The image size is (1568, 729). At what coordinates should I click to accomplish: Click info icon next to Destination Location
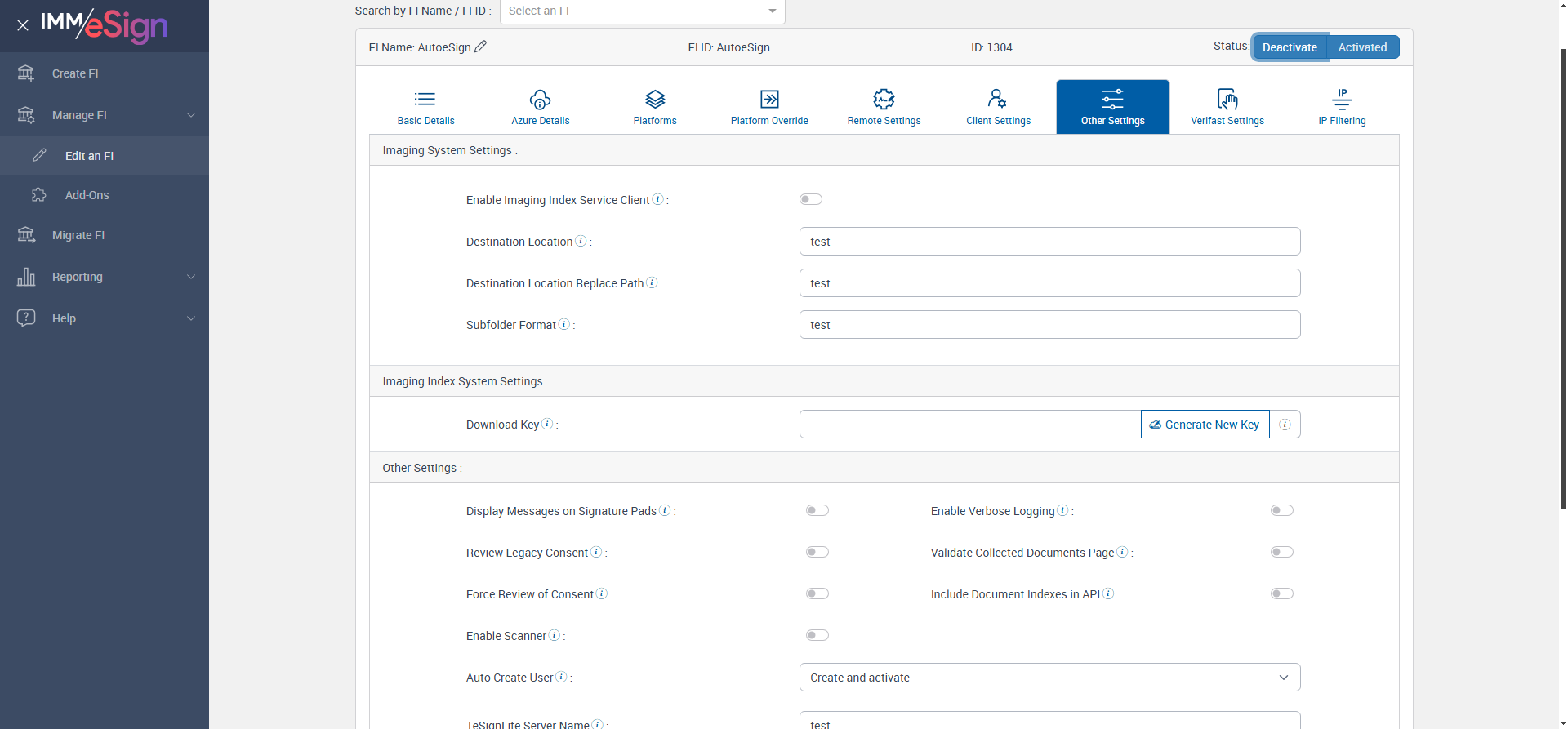pyautogui.click(x=581, y=241)
